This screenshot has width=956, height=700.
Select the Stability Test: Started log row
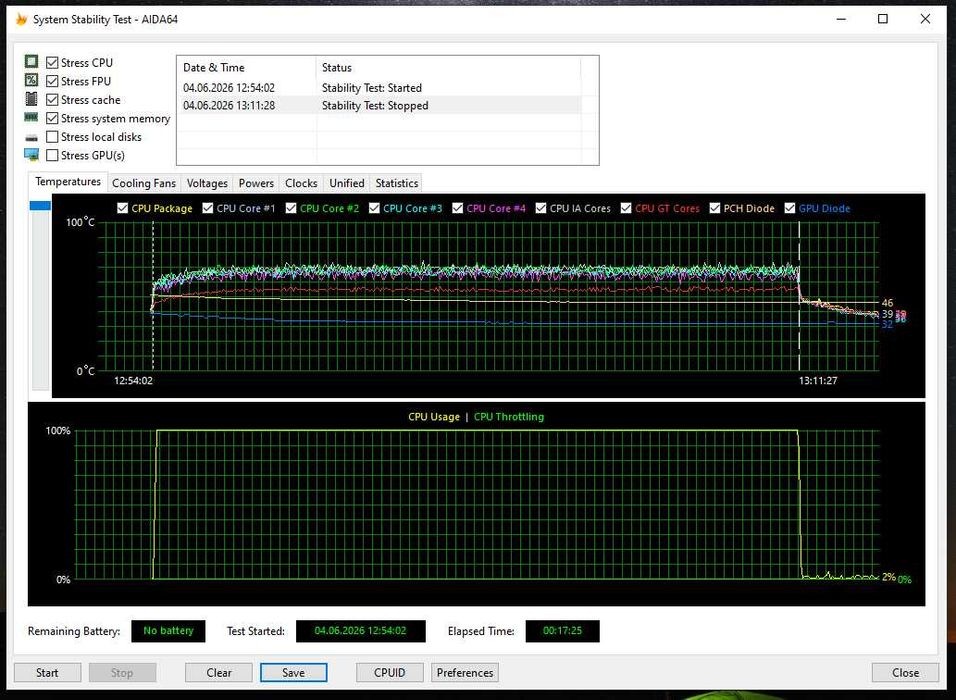(x=378, y=88)
